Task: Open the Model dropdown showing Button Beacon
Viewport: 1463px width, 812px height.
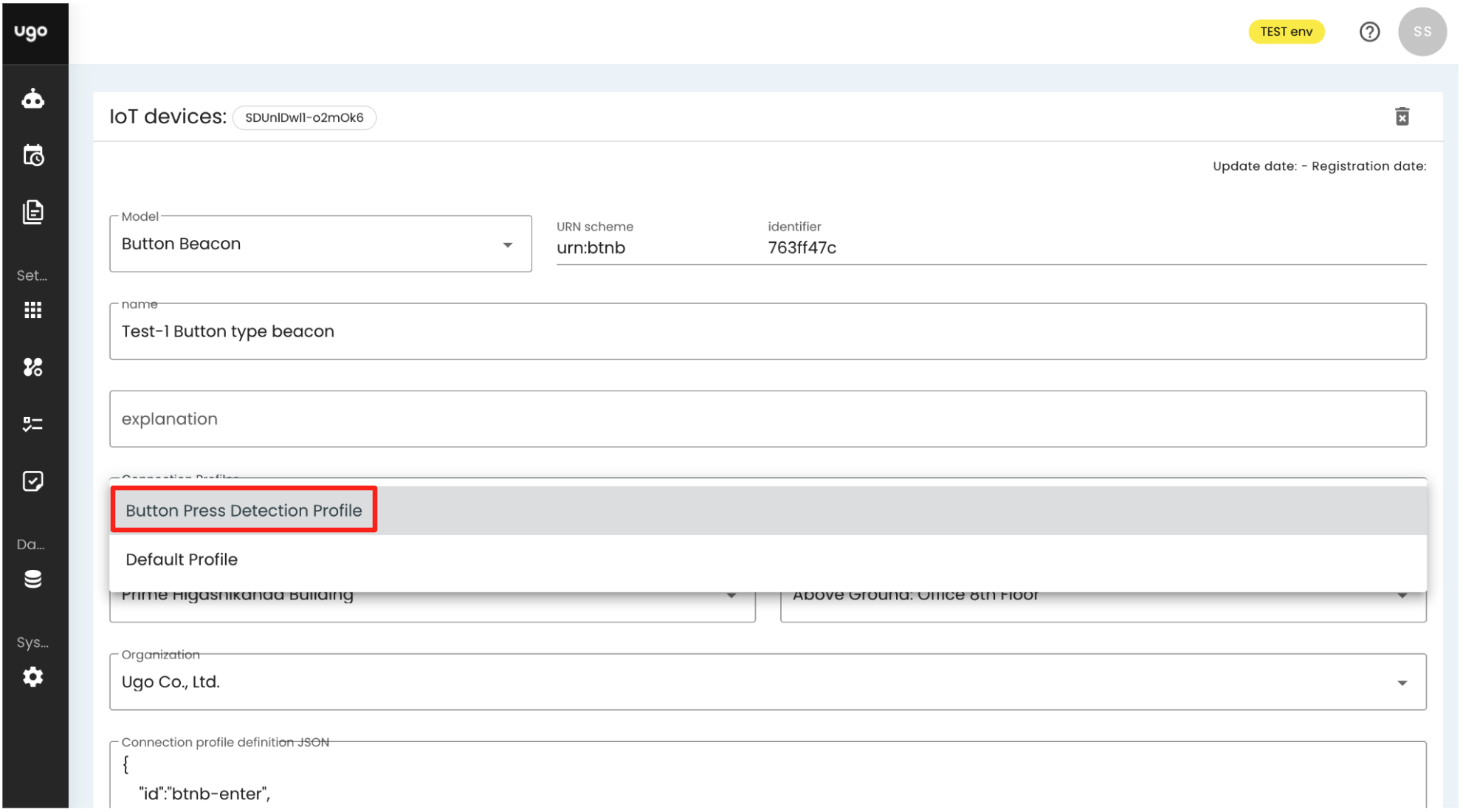Action: (320, 244)
